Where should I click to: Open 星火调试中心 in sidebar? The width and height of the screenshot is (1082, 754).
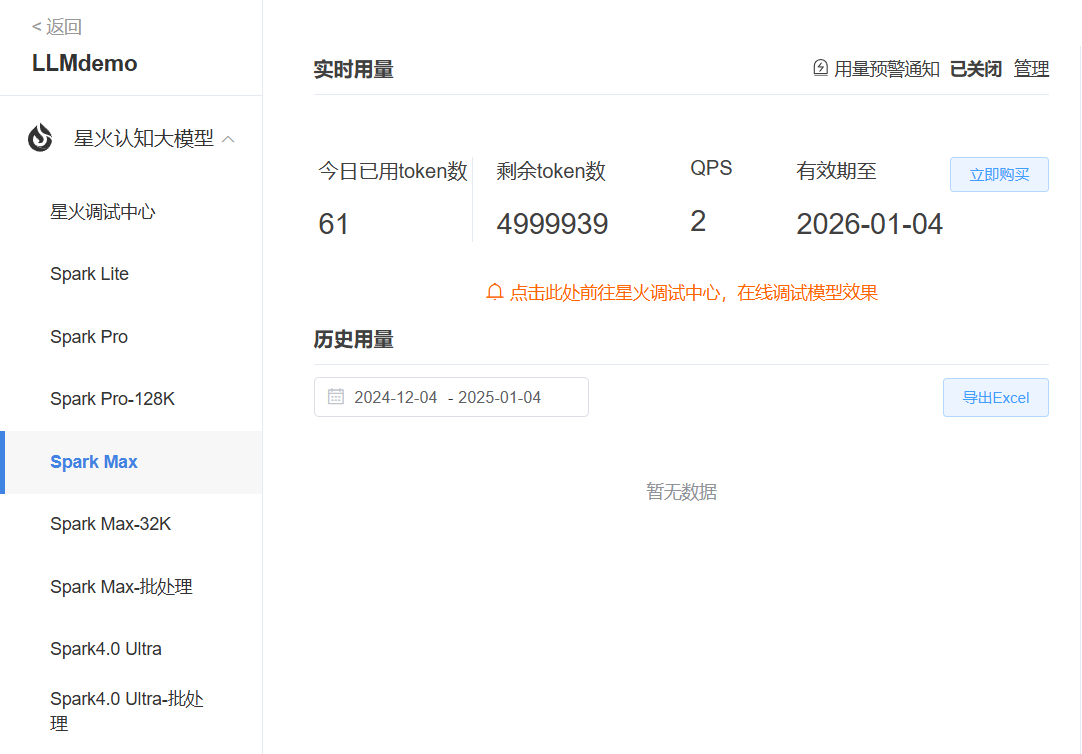(103, 212)
